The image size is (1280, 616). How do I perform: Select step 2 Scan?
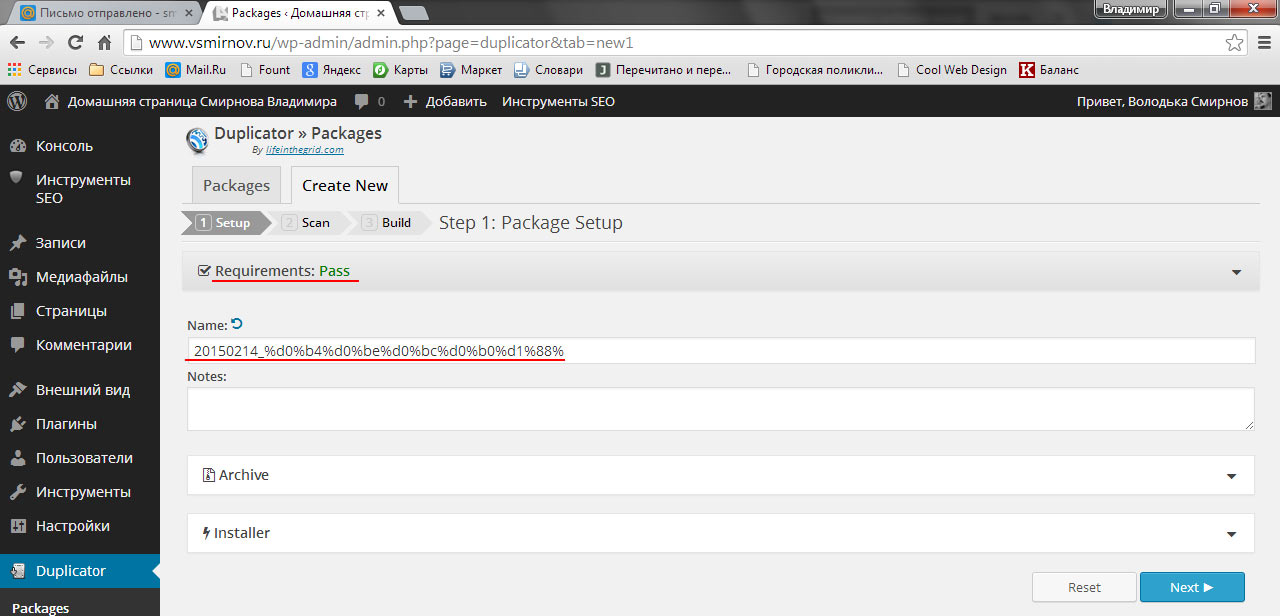307,223
